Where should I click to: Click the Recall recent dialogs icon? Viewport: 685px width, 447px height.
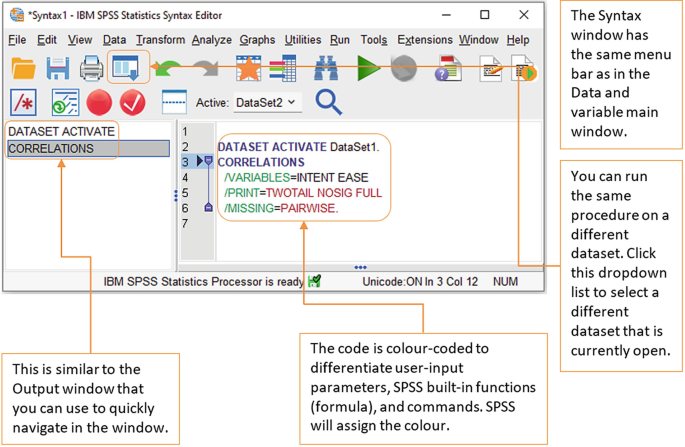pos(127,68)
